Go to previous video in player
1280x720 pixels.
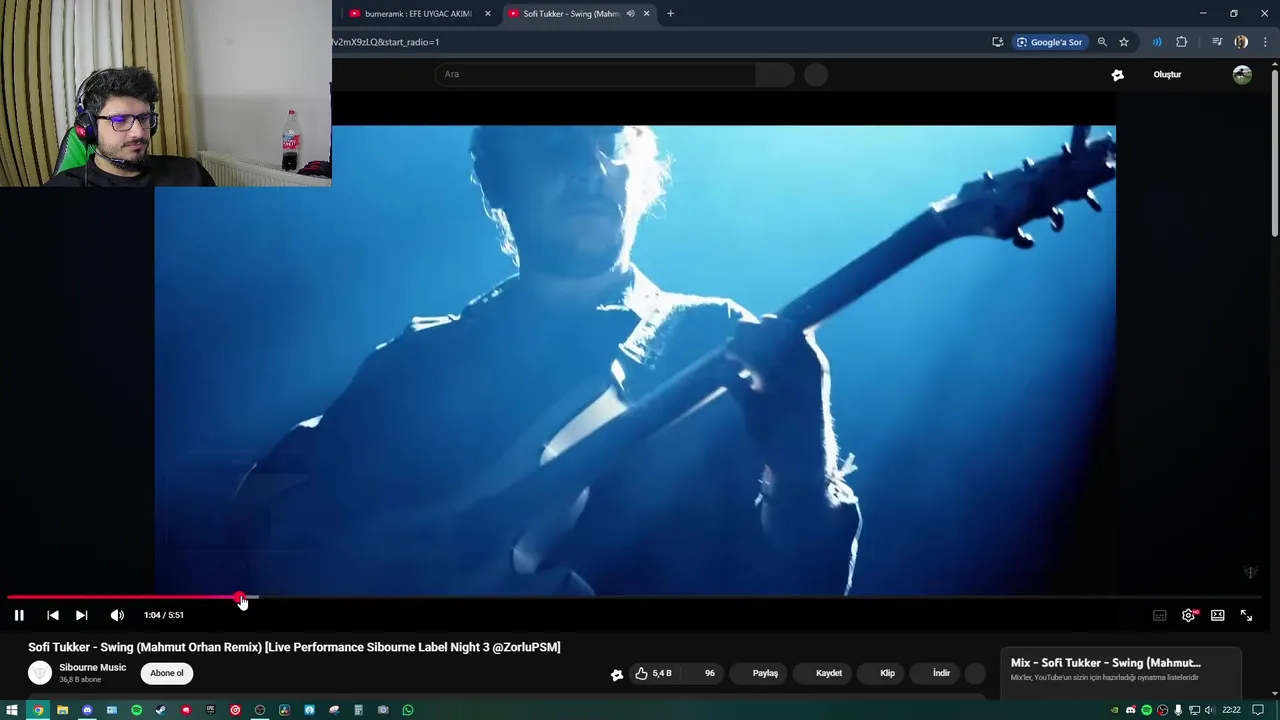[53, 615]
